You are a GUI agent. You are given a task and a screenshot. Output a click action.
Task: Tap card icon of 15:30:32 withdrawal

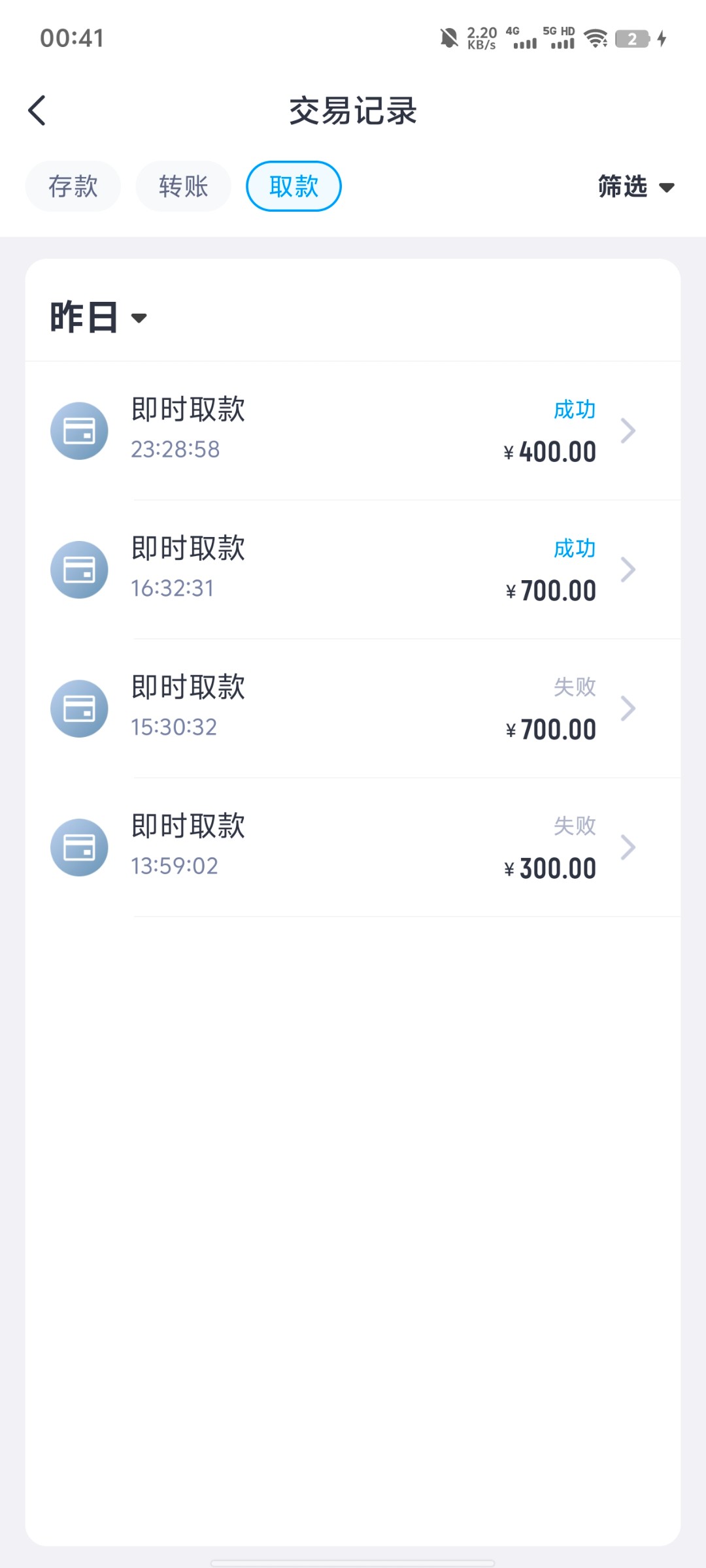79,709
